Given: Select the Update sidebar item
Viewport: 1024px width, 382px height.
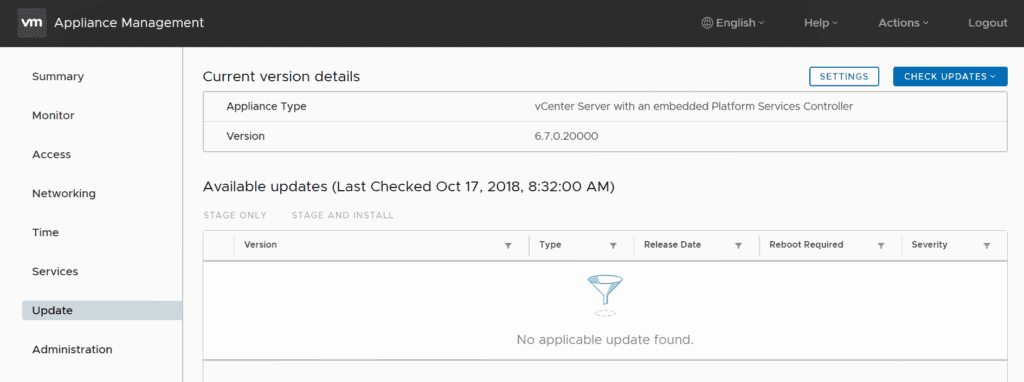Looking at the screenshot, I should tap(102, 310).
